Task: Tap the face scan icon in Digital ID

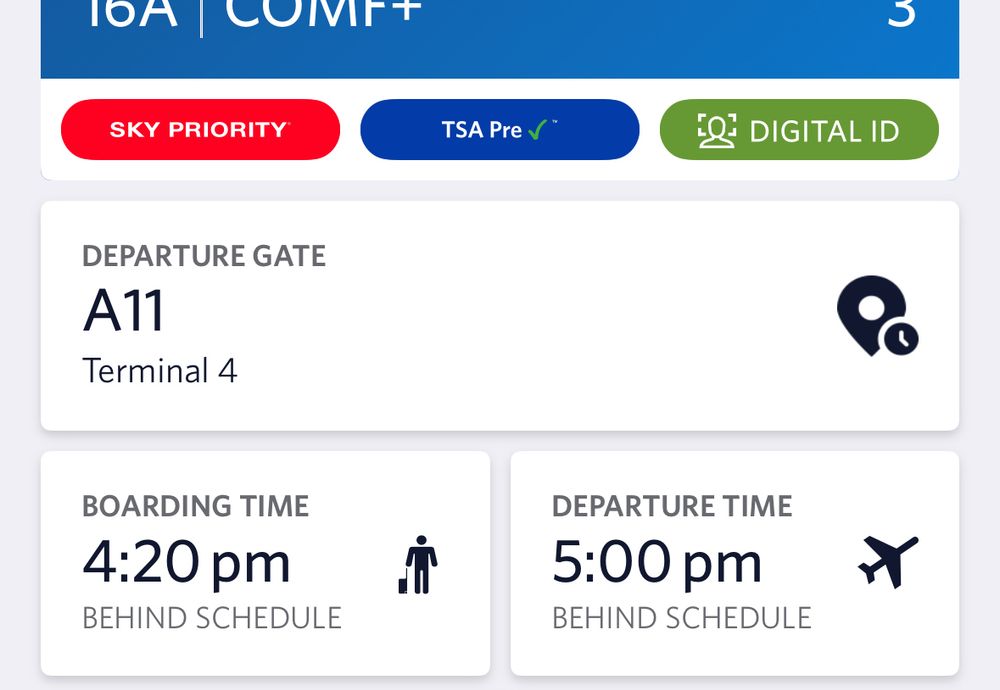Action: pos(717,131)
